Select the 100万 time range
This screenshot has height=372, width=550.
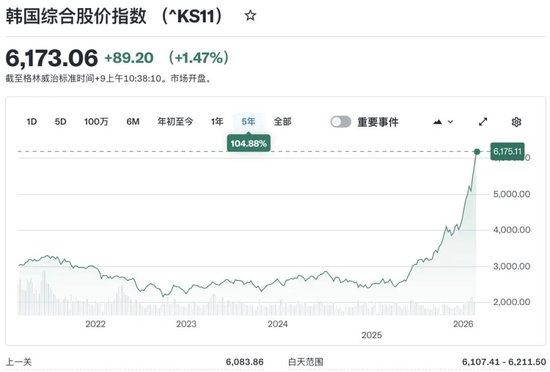click(x=96, y=122)
